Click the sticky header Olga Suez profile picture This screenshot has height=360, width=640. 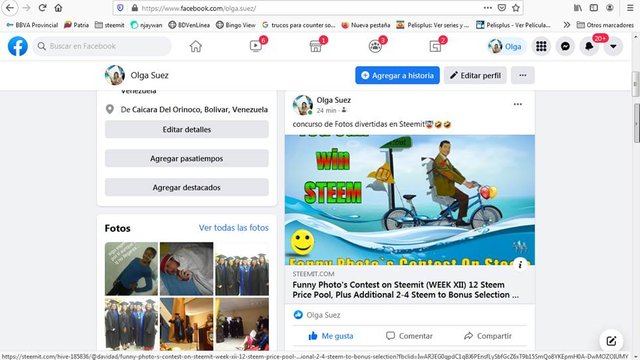(115, 75)
